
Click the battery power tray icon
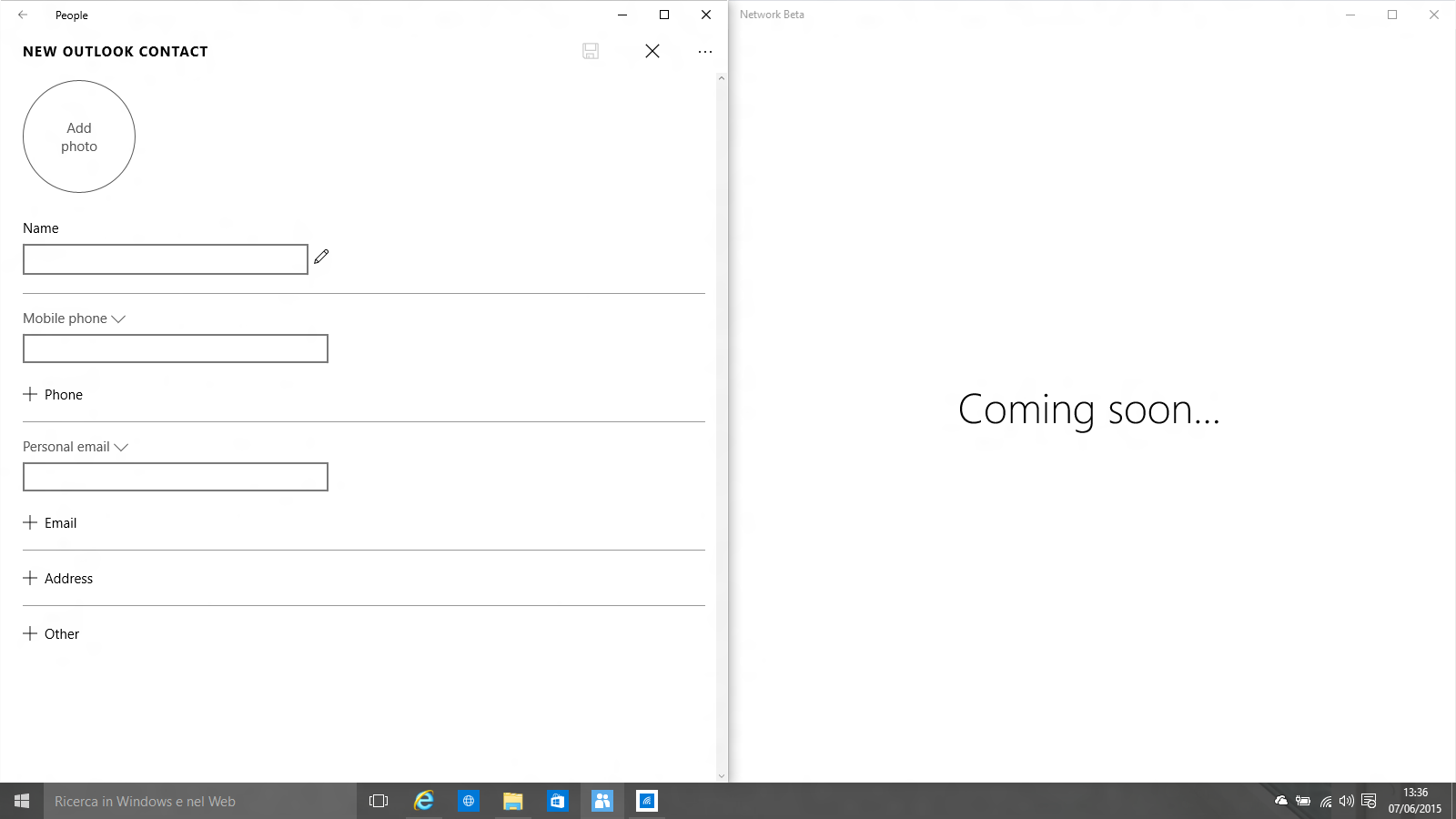coord(1303,801)
